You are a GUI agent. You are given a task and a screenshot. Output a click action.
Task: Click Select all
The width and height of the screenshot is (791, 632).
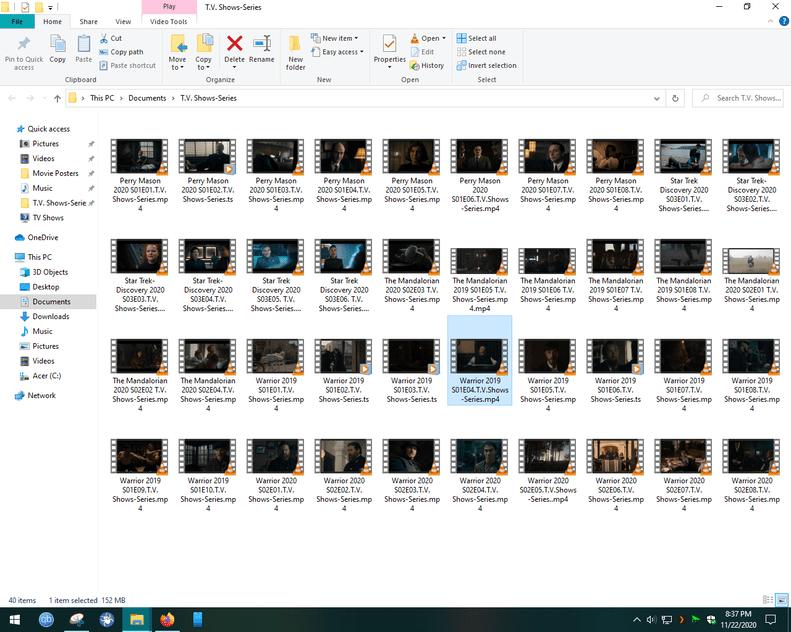476,38
